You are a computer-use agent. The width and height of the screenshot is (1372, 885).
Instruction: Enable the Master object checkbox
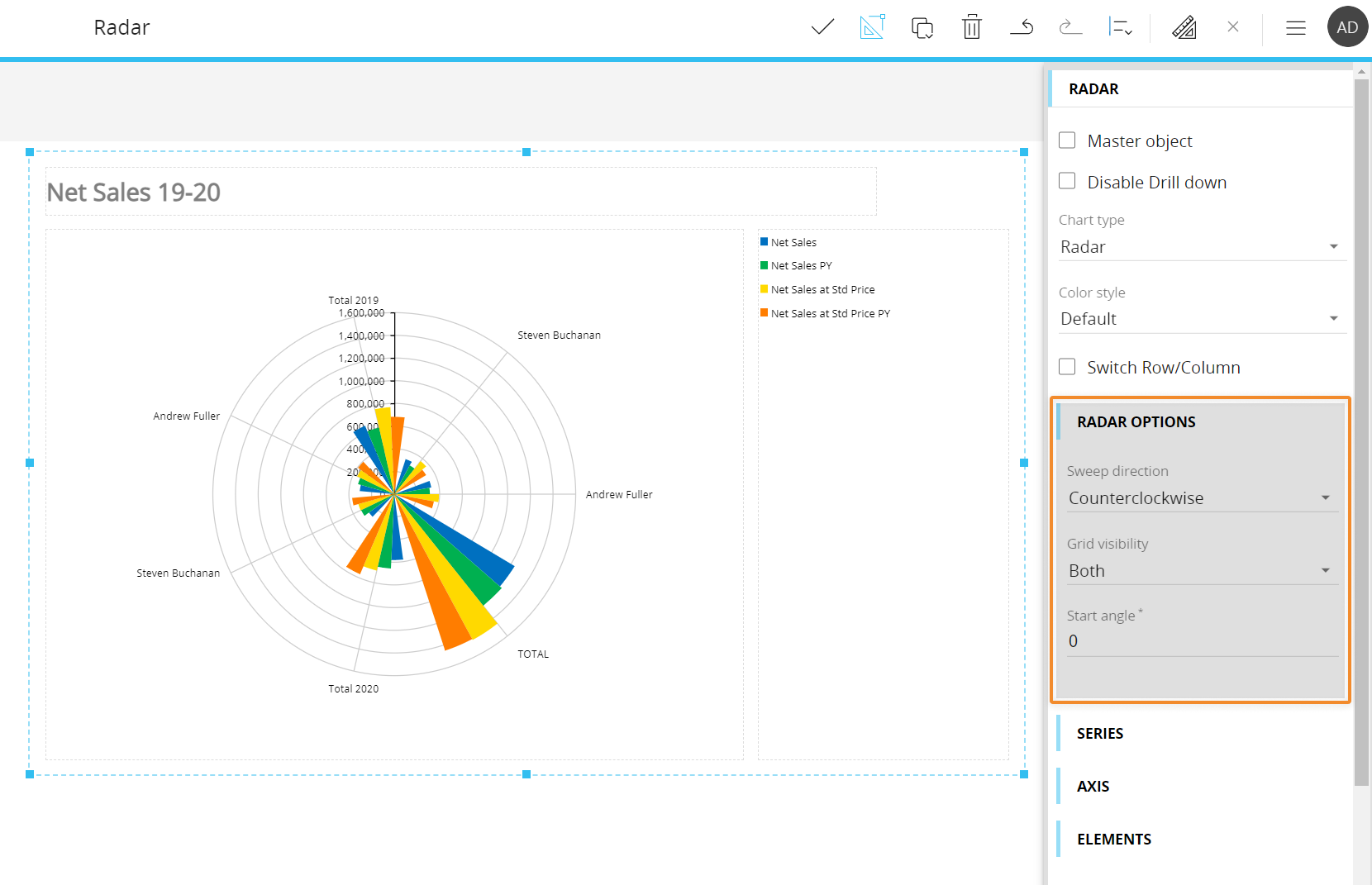point(1067,140)
